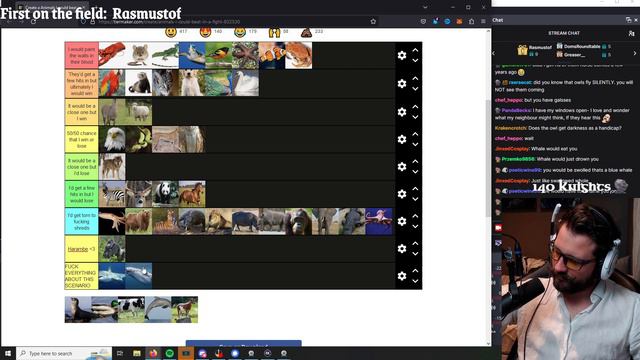Pop out the Chat panel
The width and height of the screenshot is (640, 360).
click(x=628, y=20)
